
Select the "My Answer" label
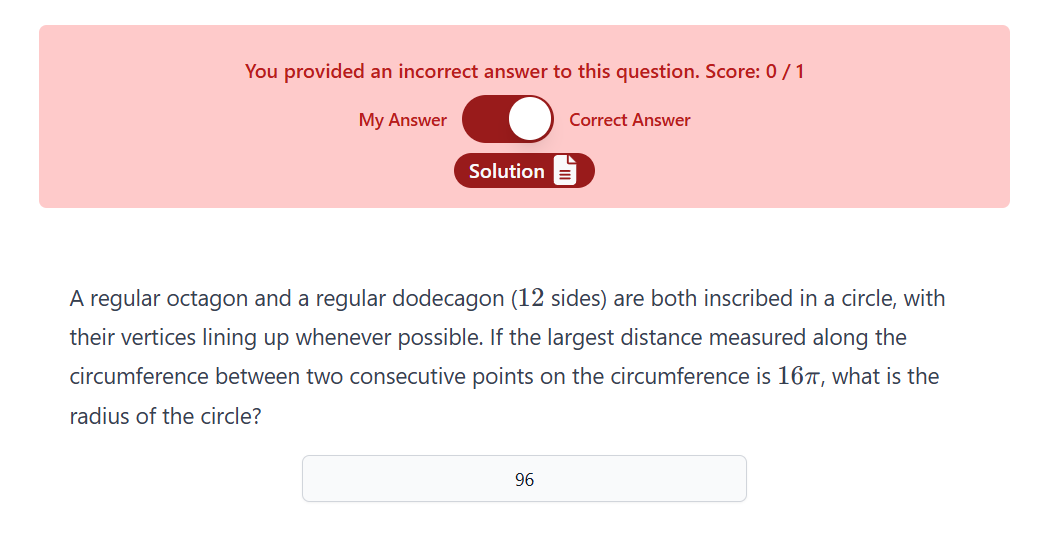(x=402, y=120)
